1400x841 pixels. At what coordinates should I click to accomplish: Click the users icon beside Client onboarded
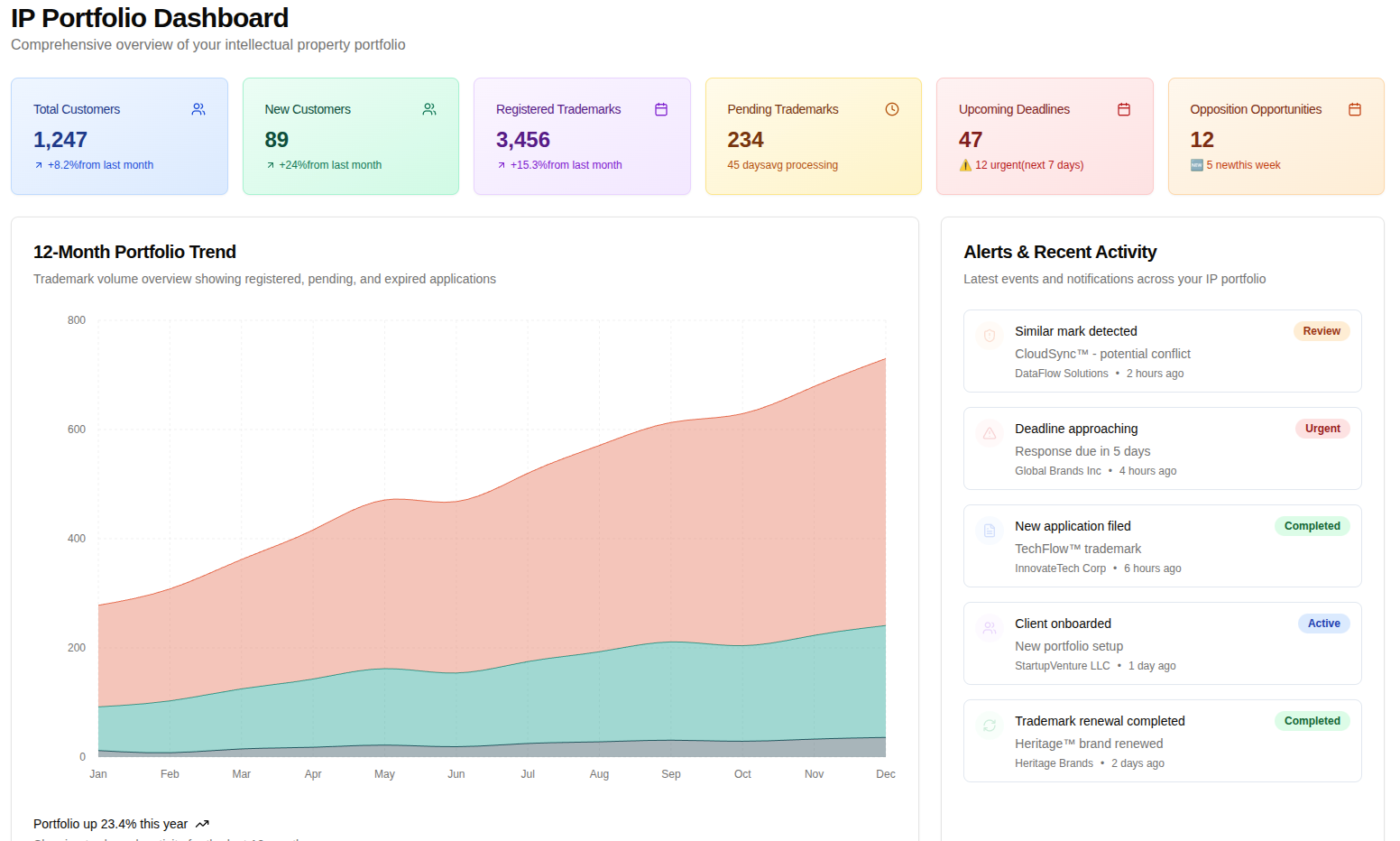[x=990, y=628]
